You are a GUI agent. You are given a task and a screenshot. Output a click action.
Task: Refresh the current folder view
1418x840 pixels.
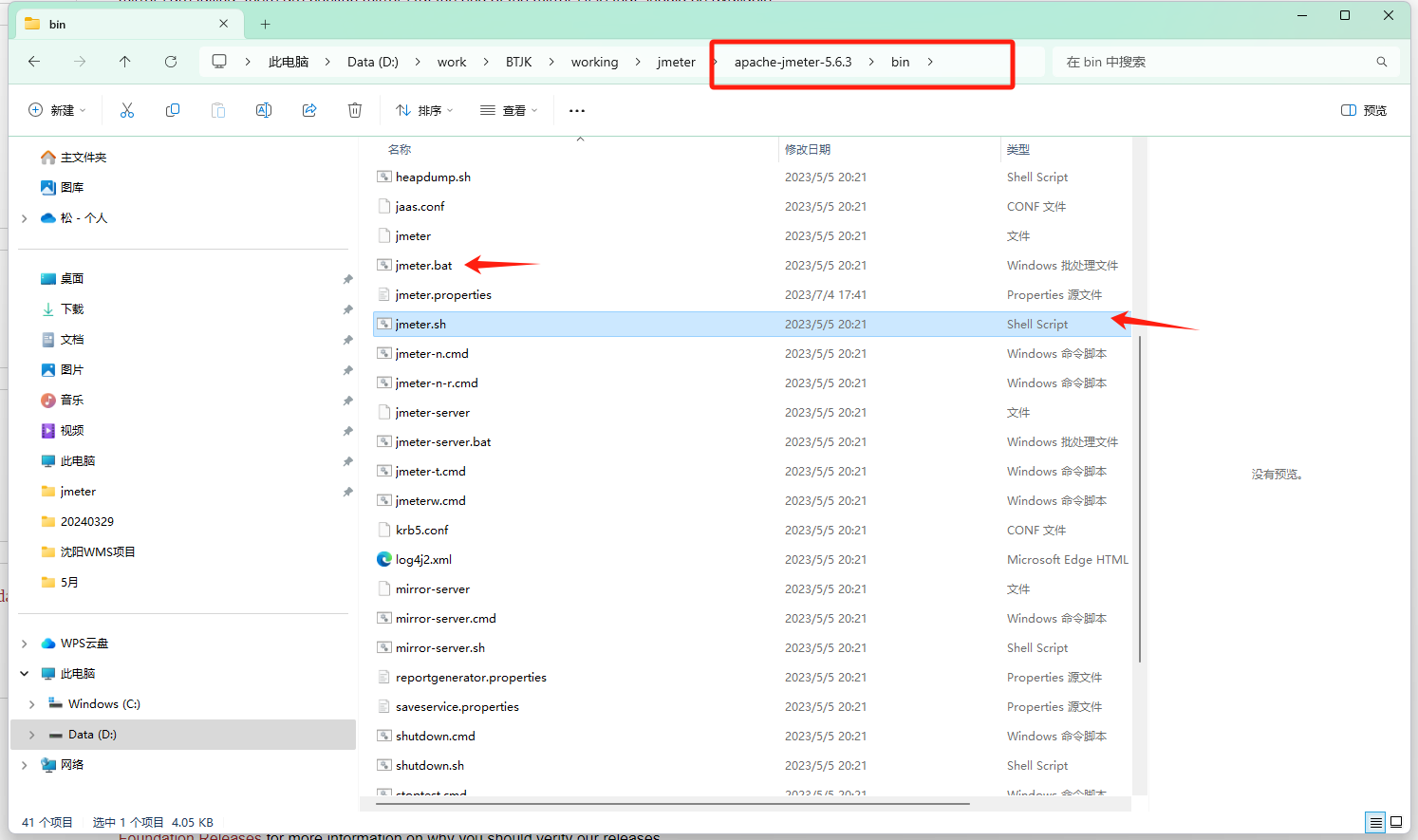171,62
